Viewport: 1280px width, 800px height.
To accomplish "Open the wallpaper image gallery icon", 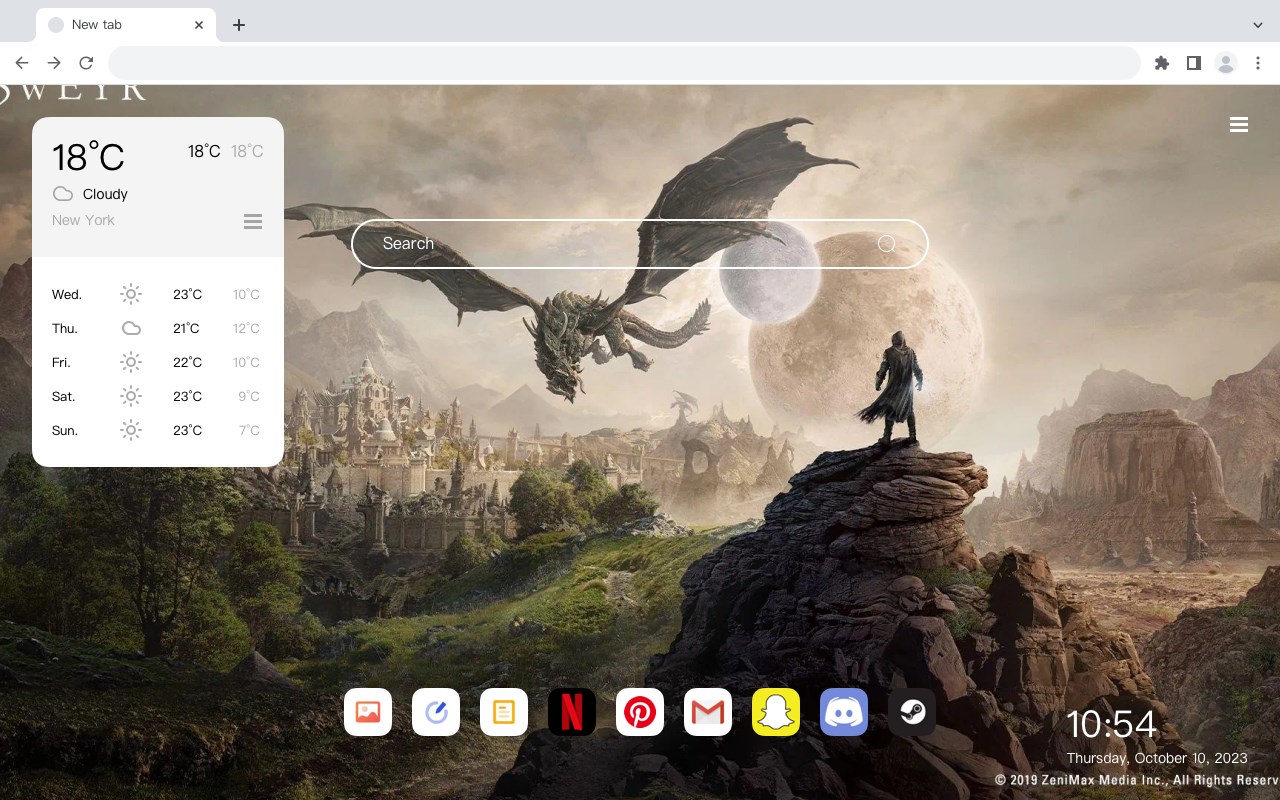I will point(368,712).
